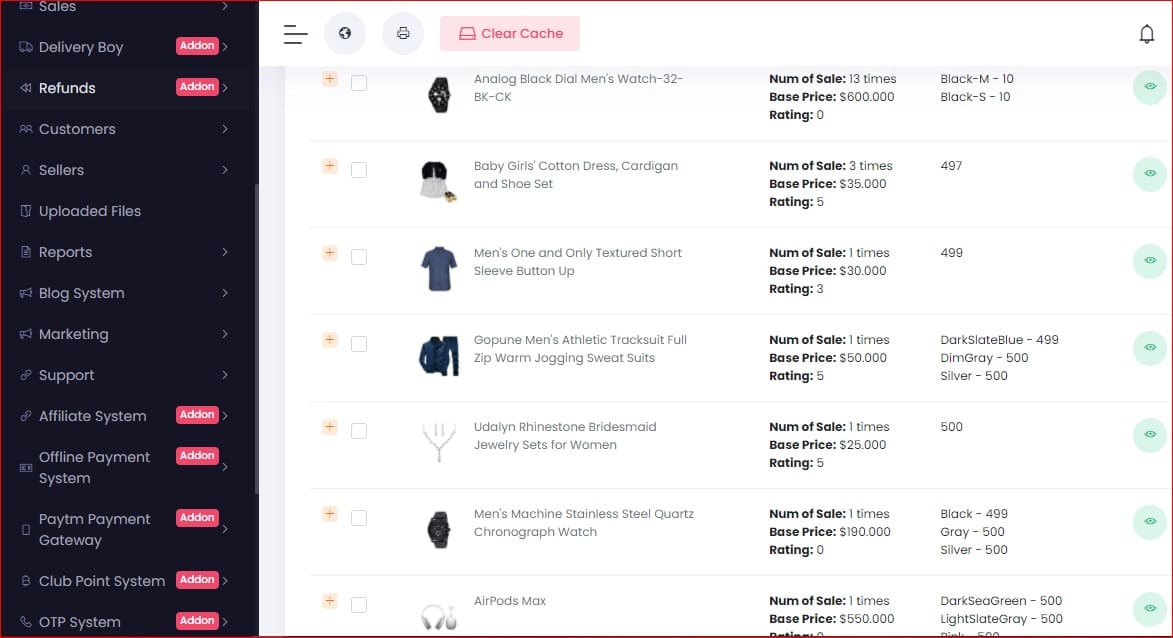Viewport: 1173px width, 638px height.
Task: Click the sidebar vertical scrollbar
Action: tap(257, 337)
